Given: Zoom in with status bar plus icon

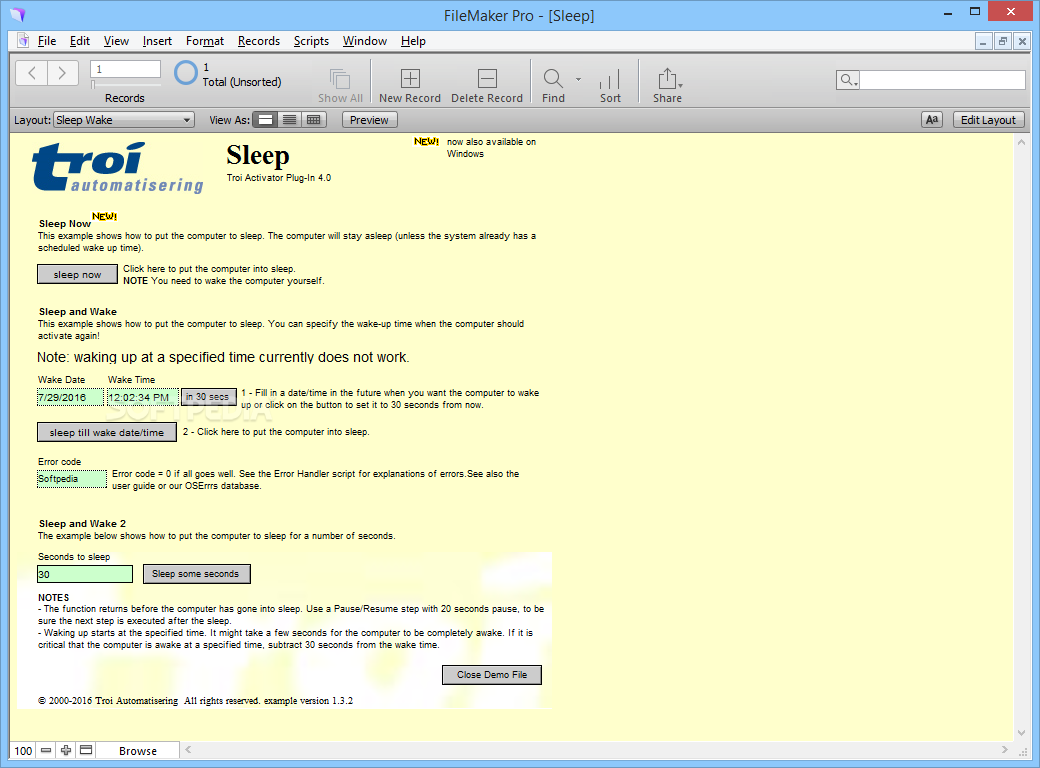Looking at the screenshot, I should coord(66,750).
